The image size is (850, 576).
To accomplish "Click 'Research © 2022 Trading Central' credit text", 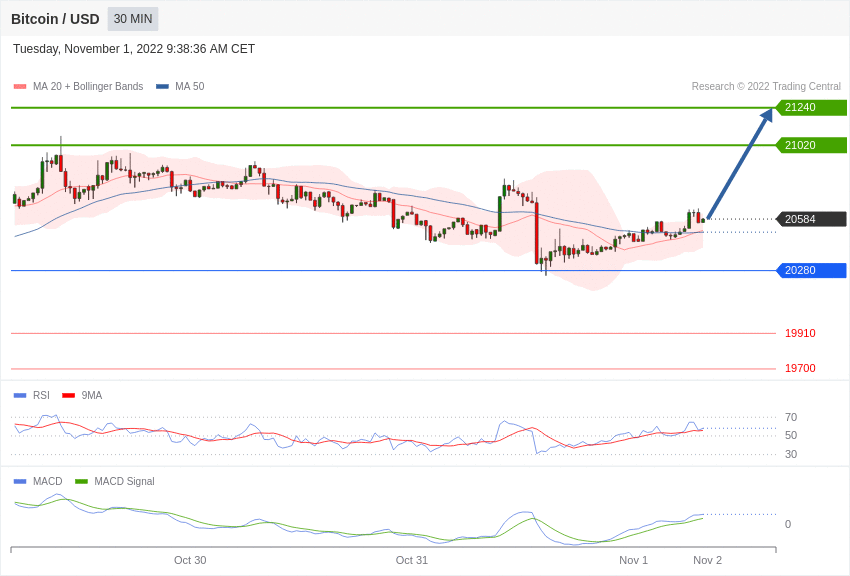I will [x=766, y=86].
